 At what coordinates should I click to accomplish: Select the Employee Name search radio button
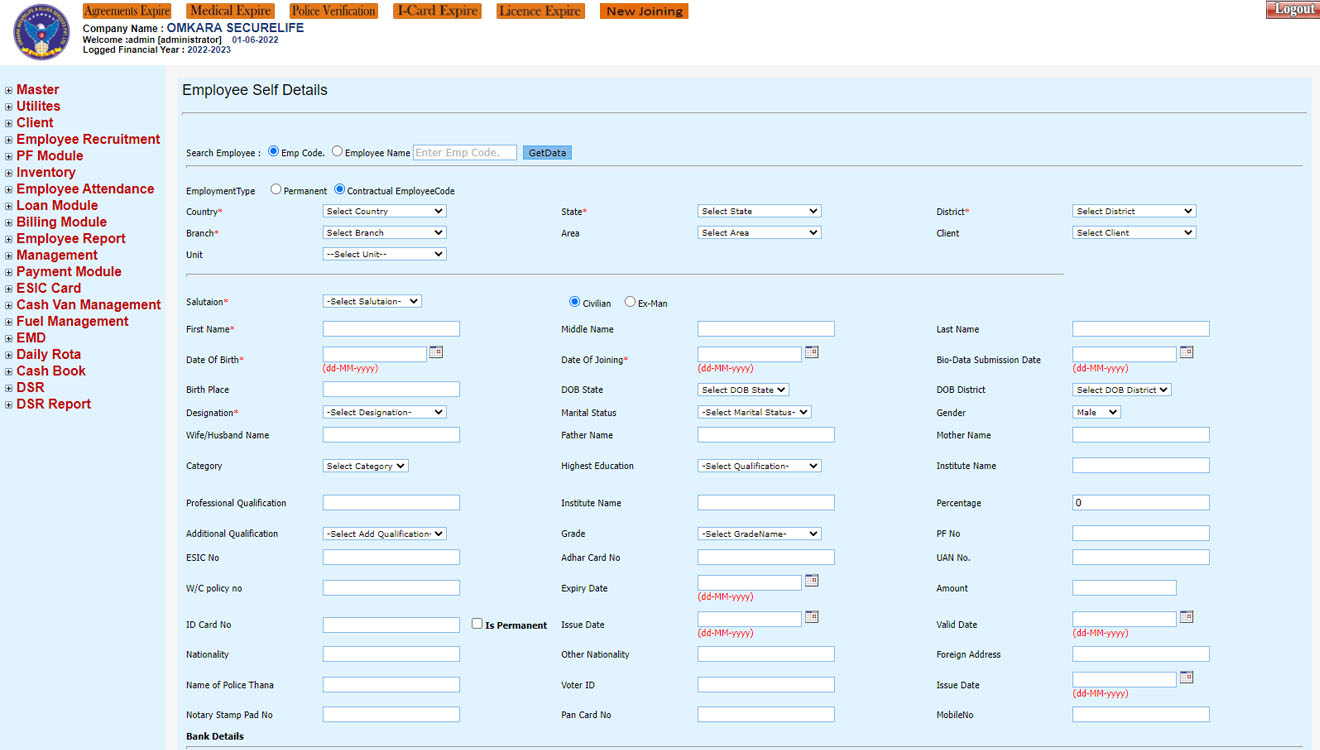pos(337,151)
